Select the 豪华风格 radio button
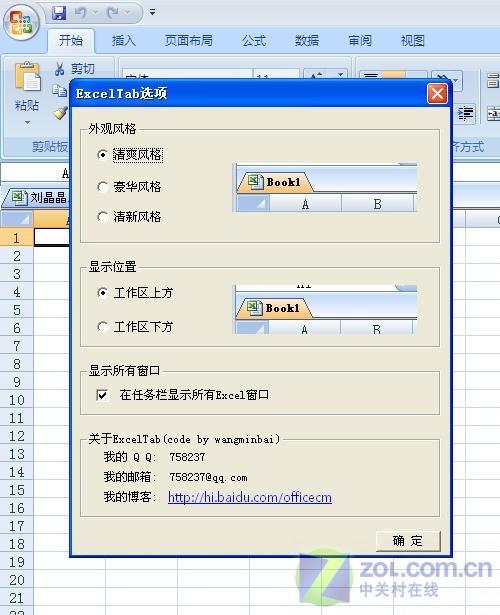 [x=102, y=186]
